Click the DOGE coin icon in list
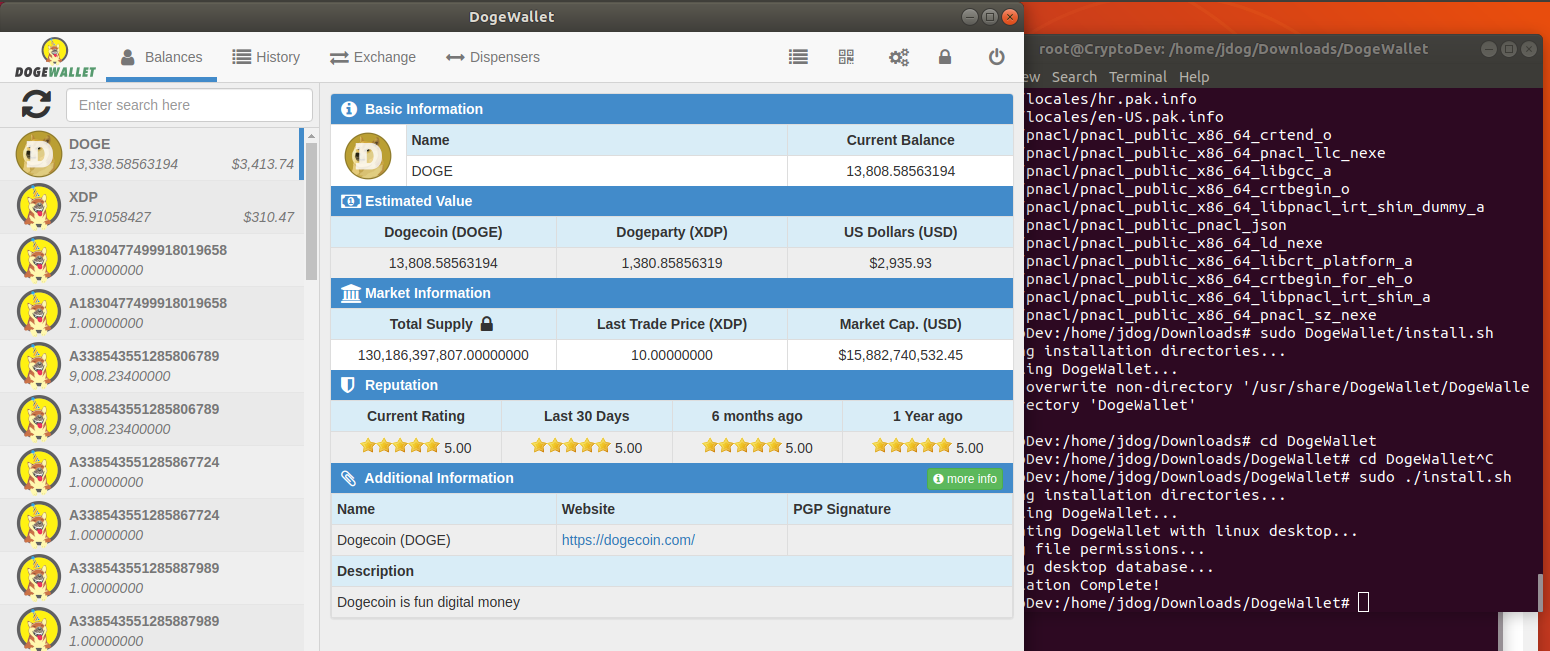Screen dimensions: 1550x651 click(39, 154)
